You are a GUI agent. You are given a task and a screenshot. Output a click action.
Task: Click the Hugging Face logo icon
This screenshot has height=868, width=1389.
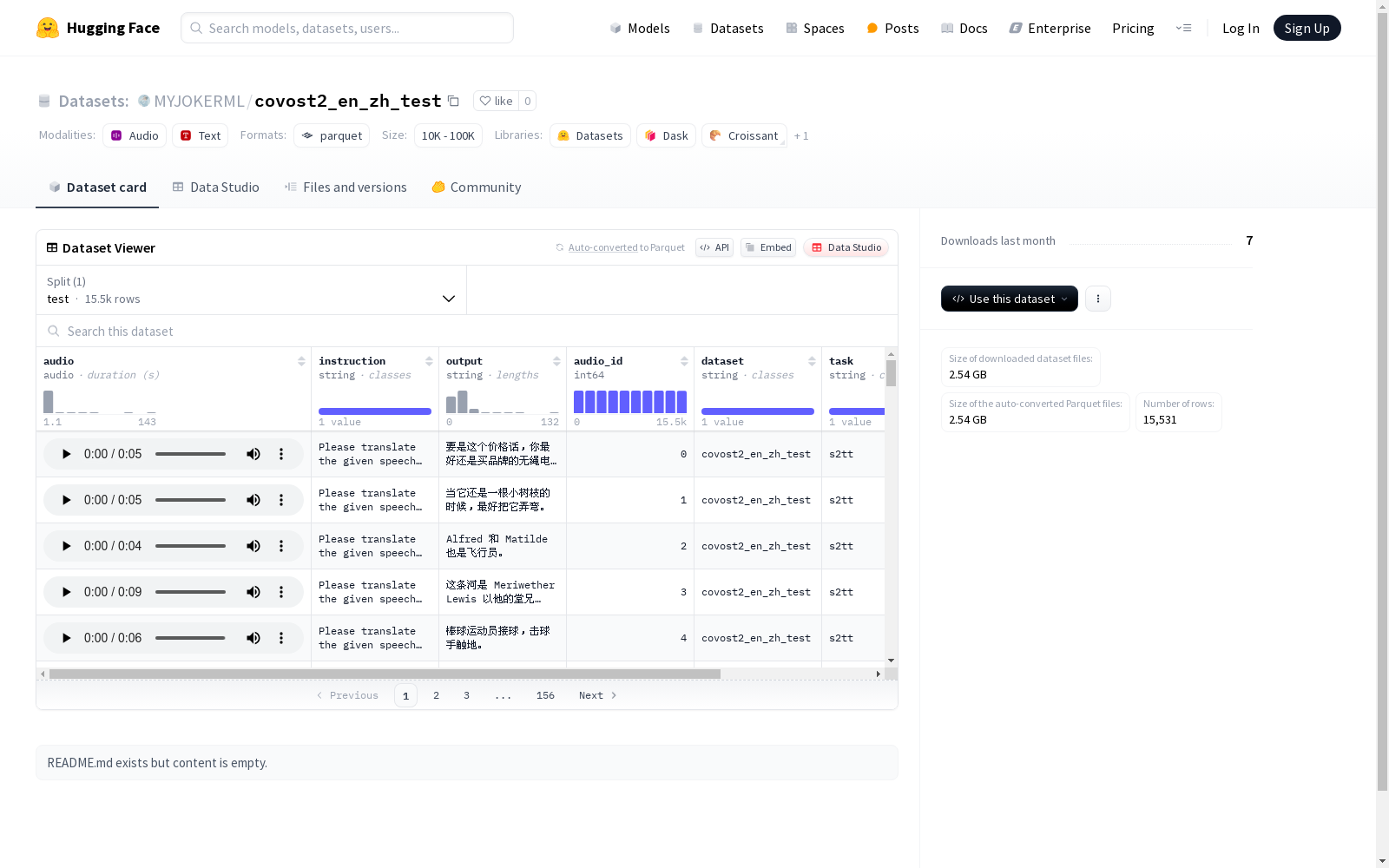click(x=48, y=28)
